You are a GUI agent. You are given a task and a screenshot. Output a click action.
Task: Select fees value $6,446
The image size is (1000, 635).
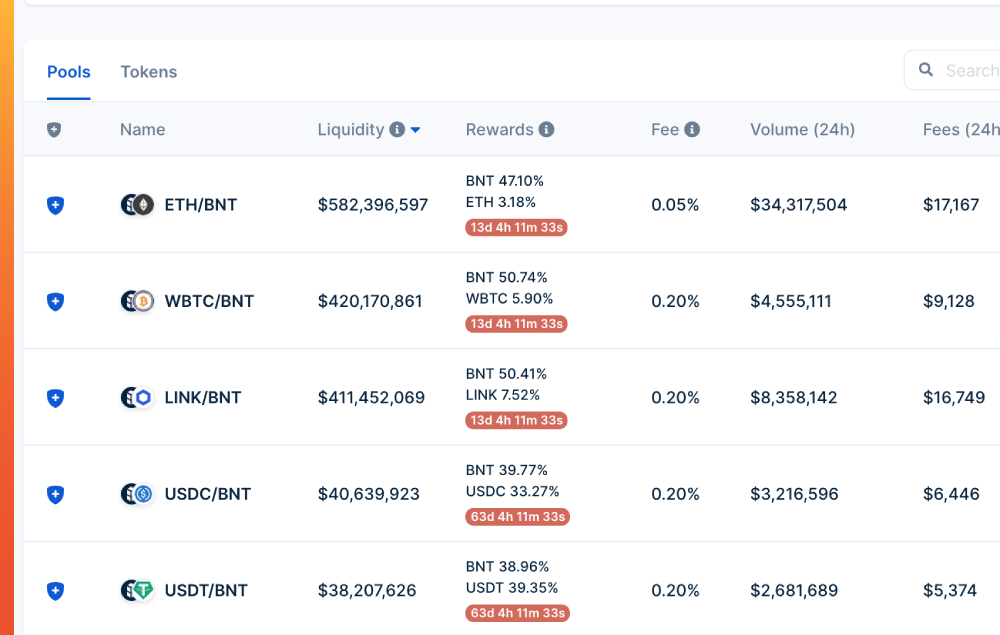[x=951, y=493]
